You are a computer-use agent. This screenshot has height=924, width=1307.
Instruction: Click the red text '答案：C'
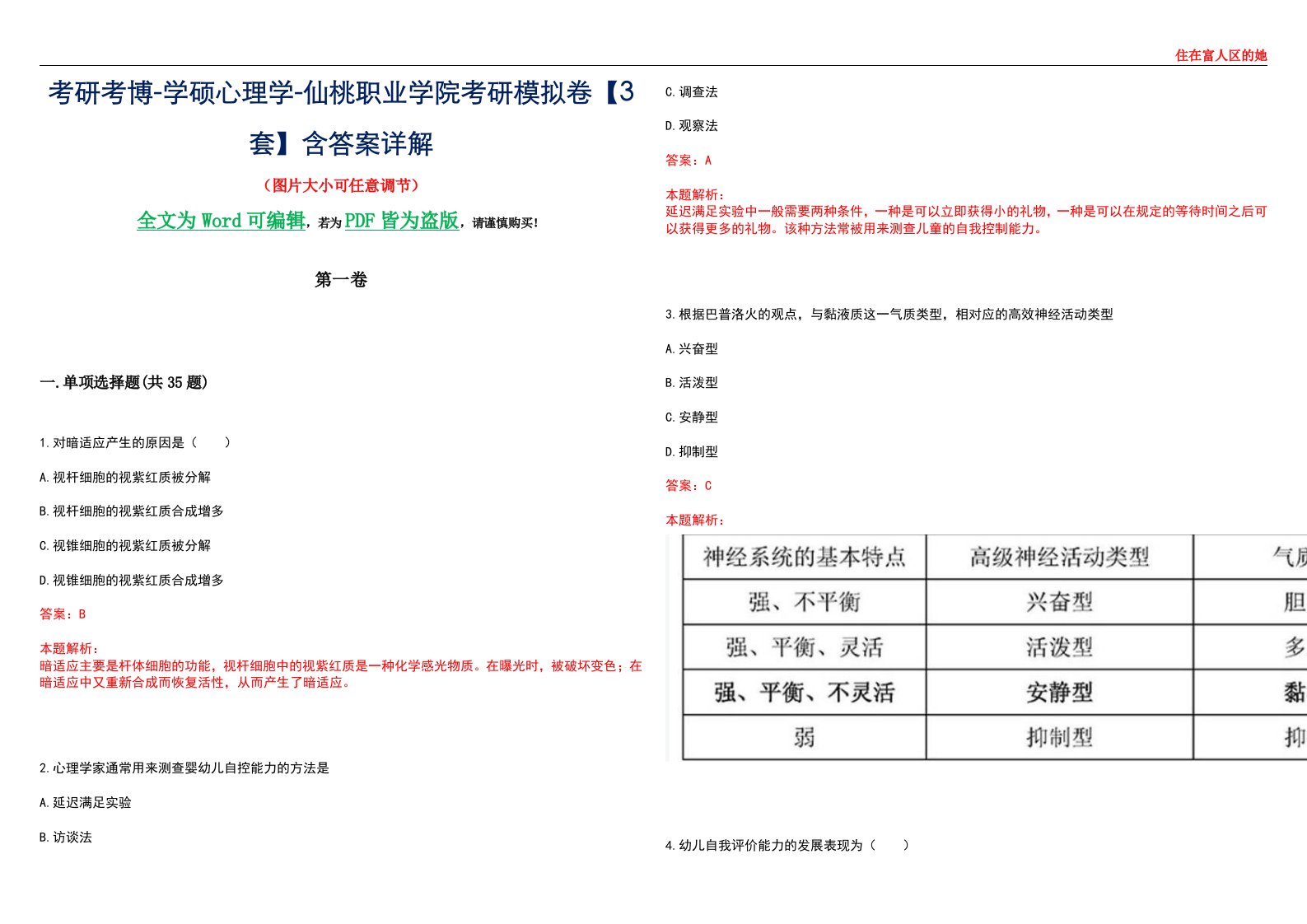[689, 486]
